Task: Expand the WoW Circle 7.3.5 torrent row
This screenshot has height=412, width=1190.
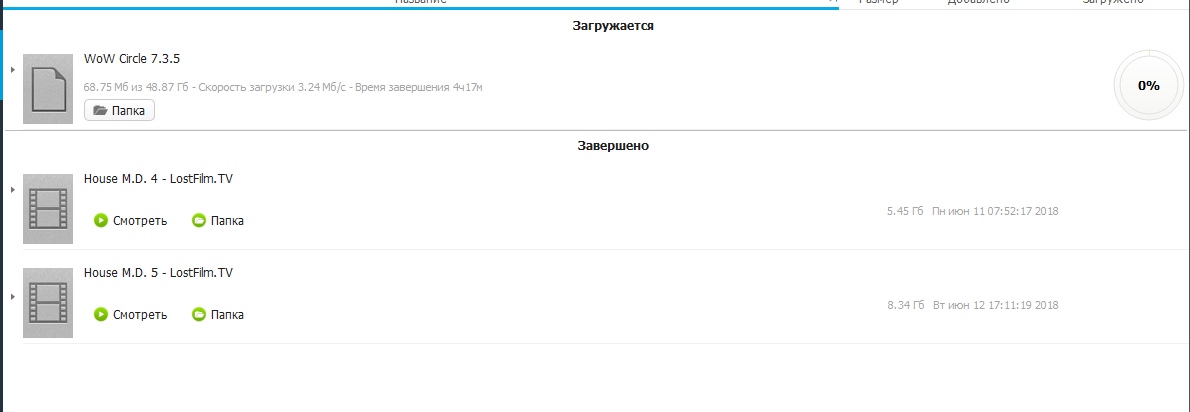Action: 13,70
